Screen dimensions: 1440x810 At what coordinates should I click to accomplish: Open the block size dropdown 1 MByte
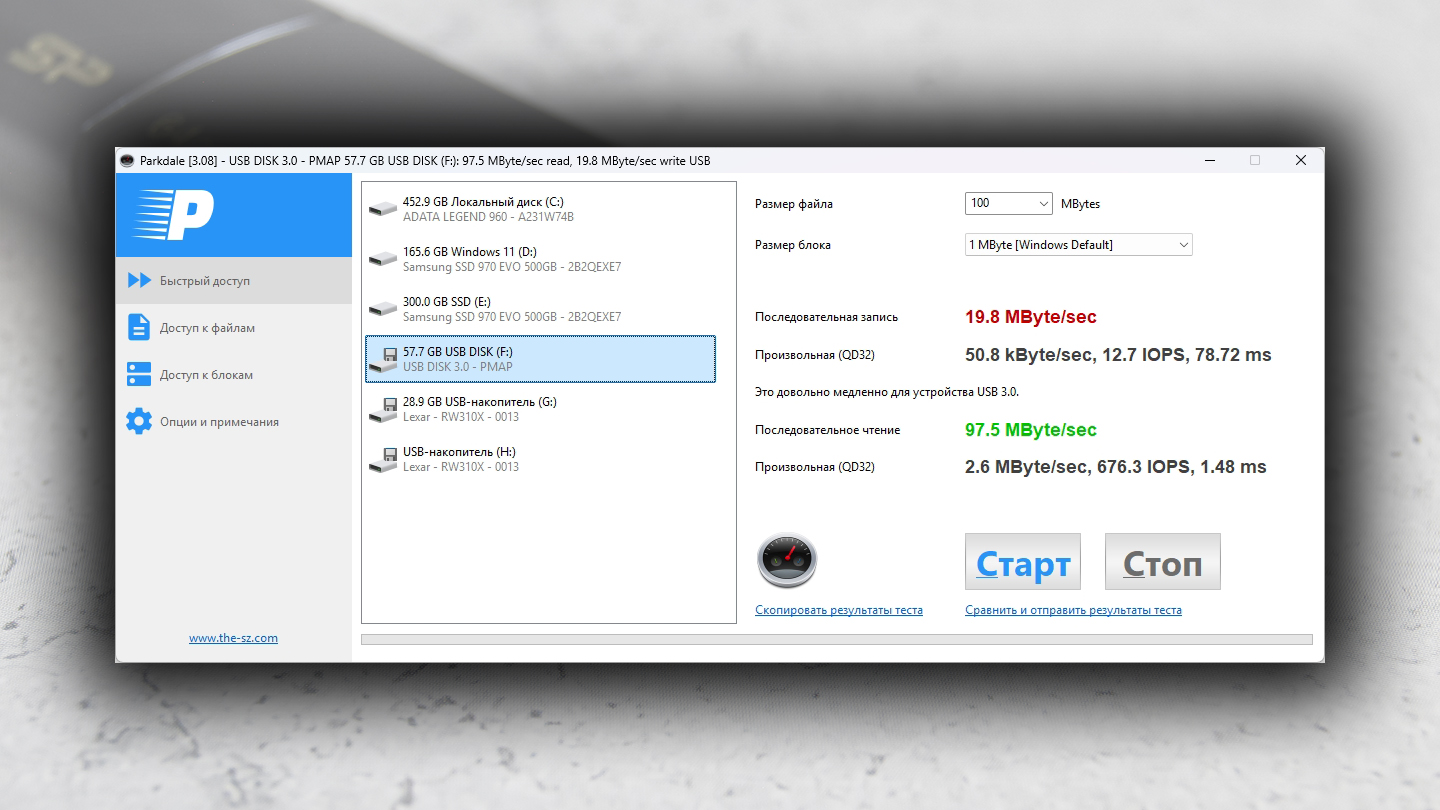[x=1079, y=244]
